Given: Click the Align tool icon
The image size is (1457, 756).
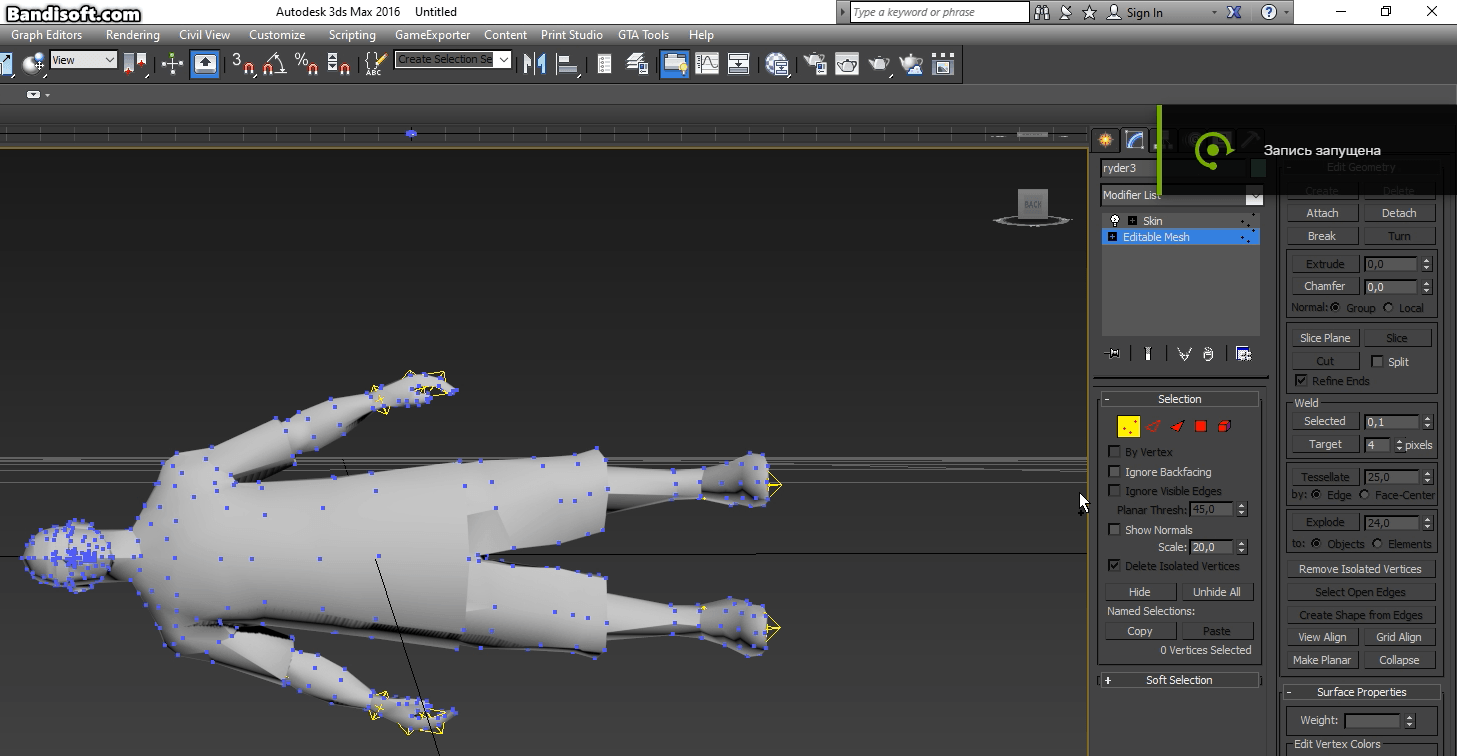Looking at the screenshot, I should [567, 64].
